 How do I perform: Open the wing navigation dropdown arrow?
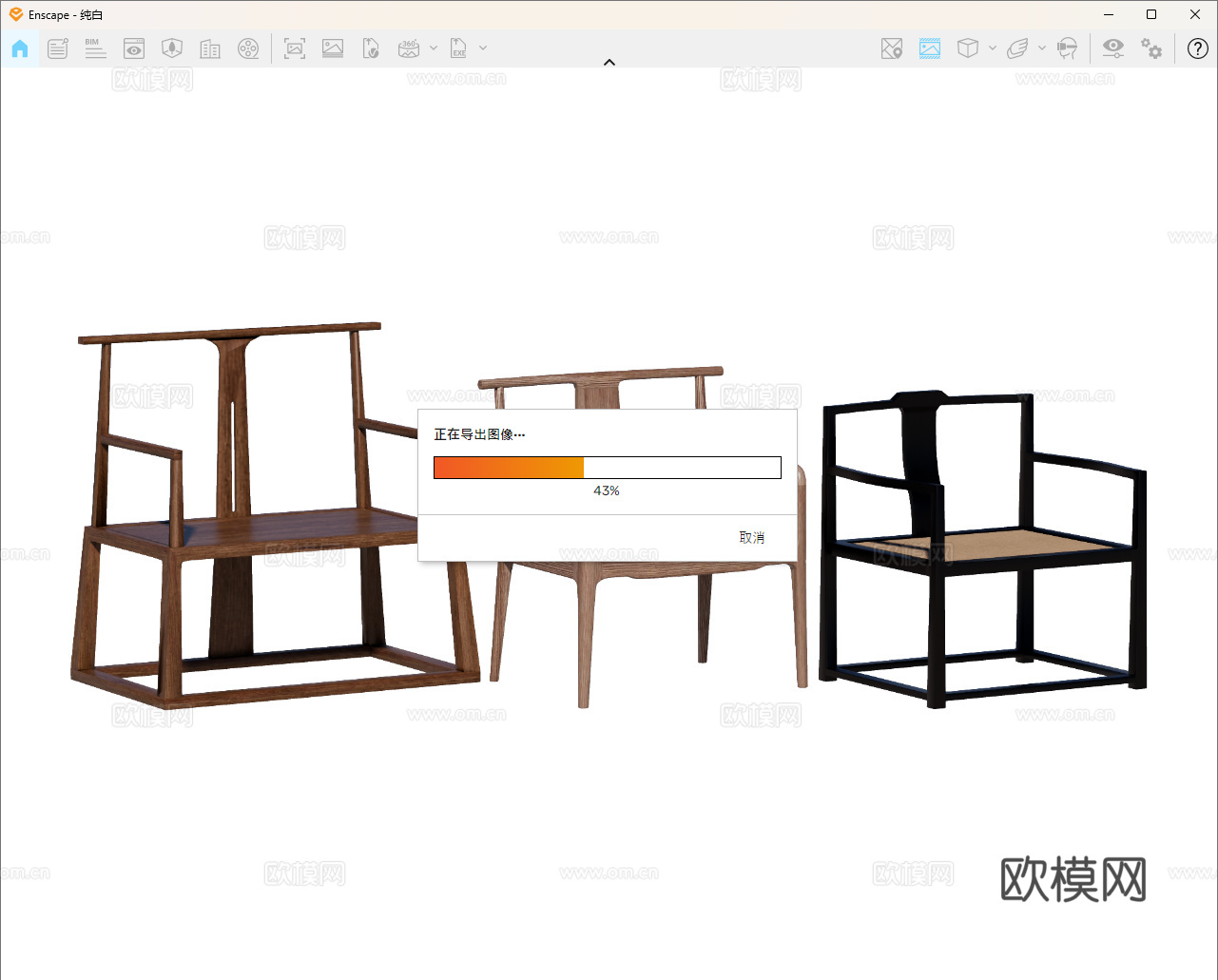pos(1042,48)
